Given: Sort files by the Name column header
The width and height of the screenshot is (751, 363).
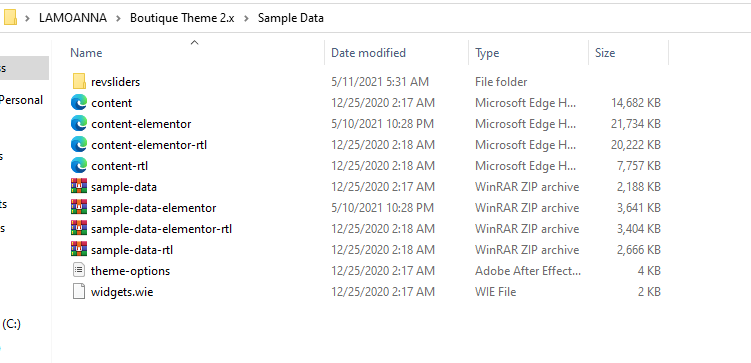Looking at the screenshot, I should tap(86, 53).
